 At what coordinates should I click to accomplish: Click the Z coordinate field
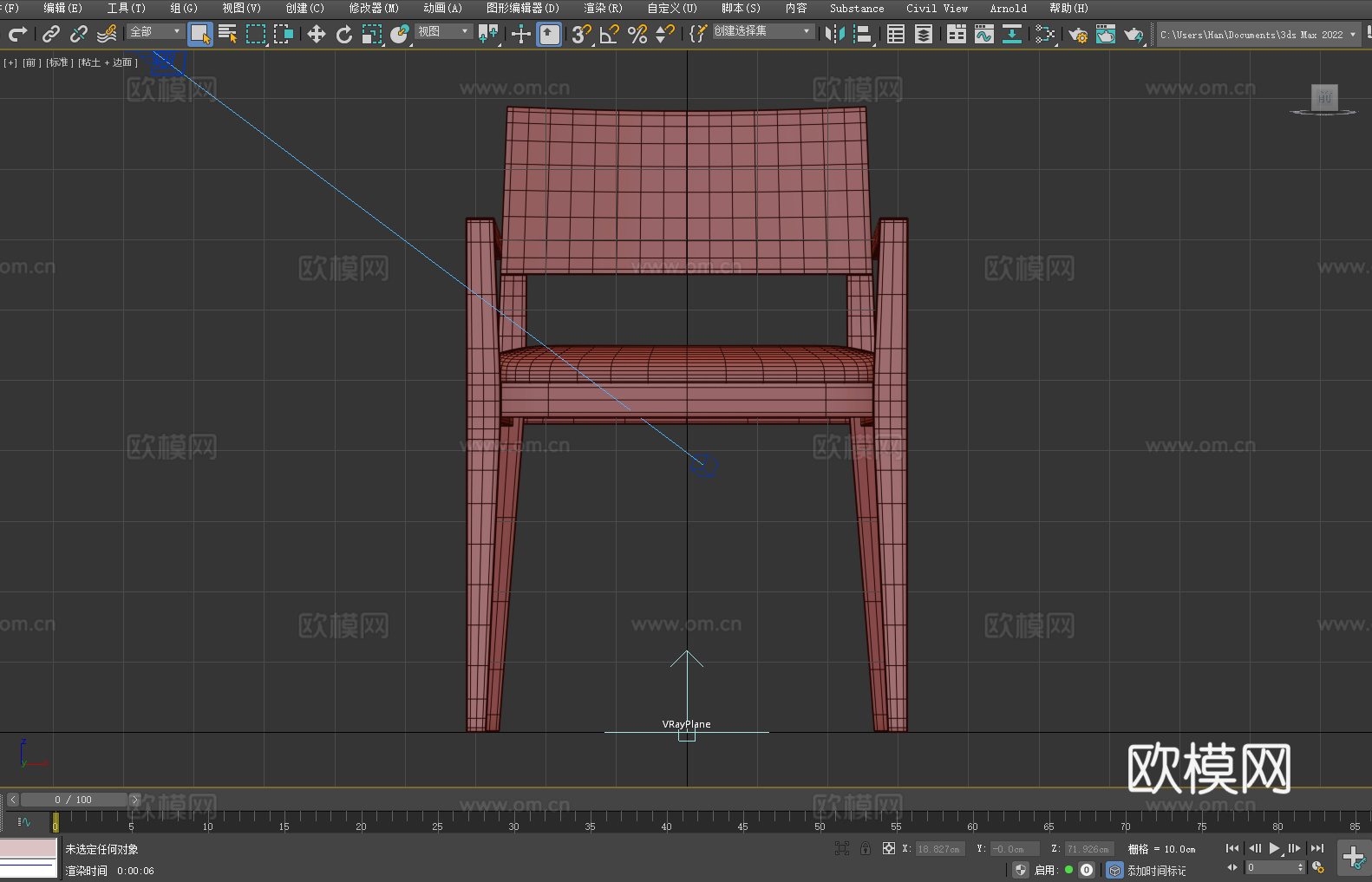[x=1088, y=849]
